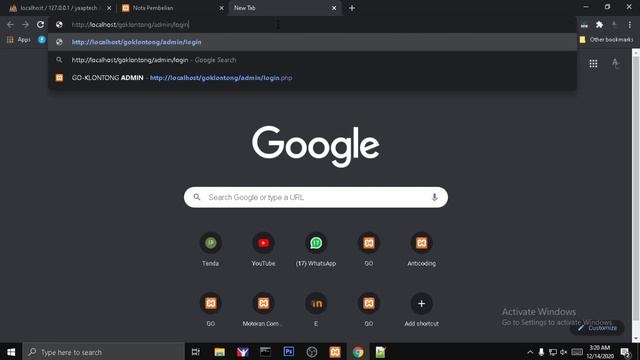Open the notification center icon

[625, 352]
